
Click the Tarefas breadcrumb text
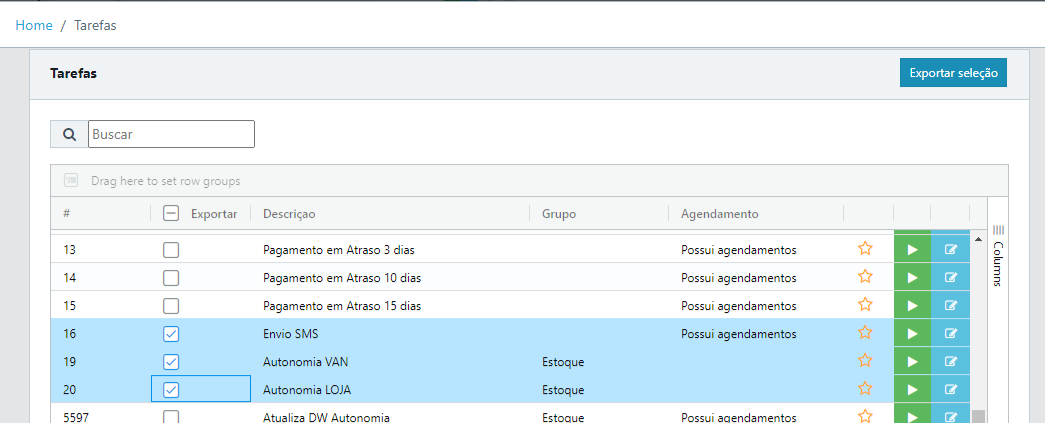coord(95,25)
